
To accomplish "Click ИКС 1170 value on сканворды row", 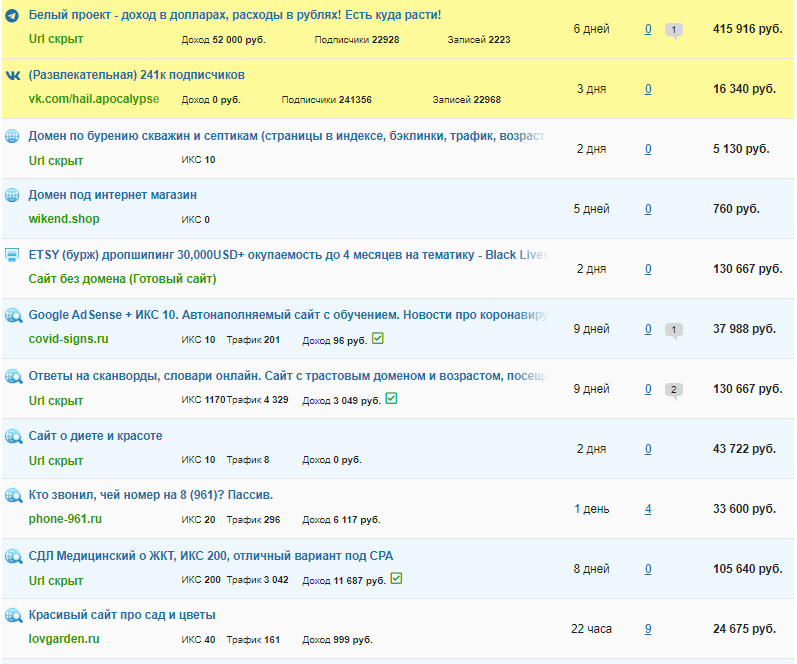I will click(203, 400).
